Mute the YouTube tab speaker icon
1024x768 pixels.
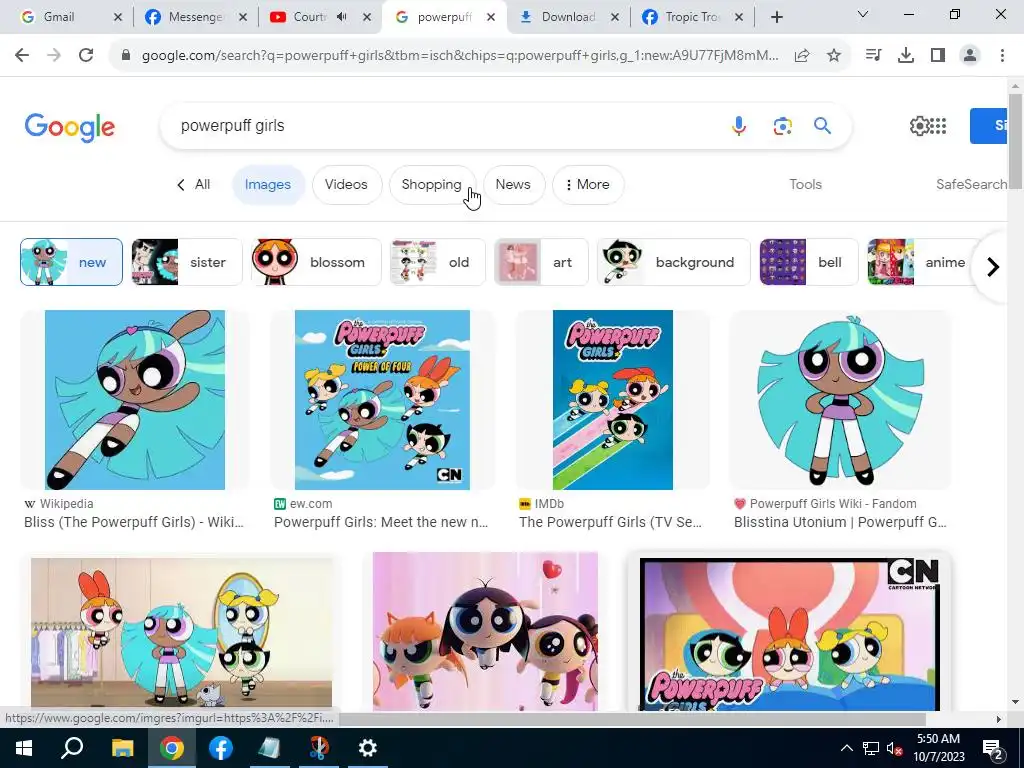tap(342, 17)
